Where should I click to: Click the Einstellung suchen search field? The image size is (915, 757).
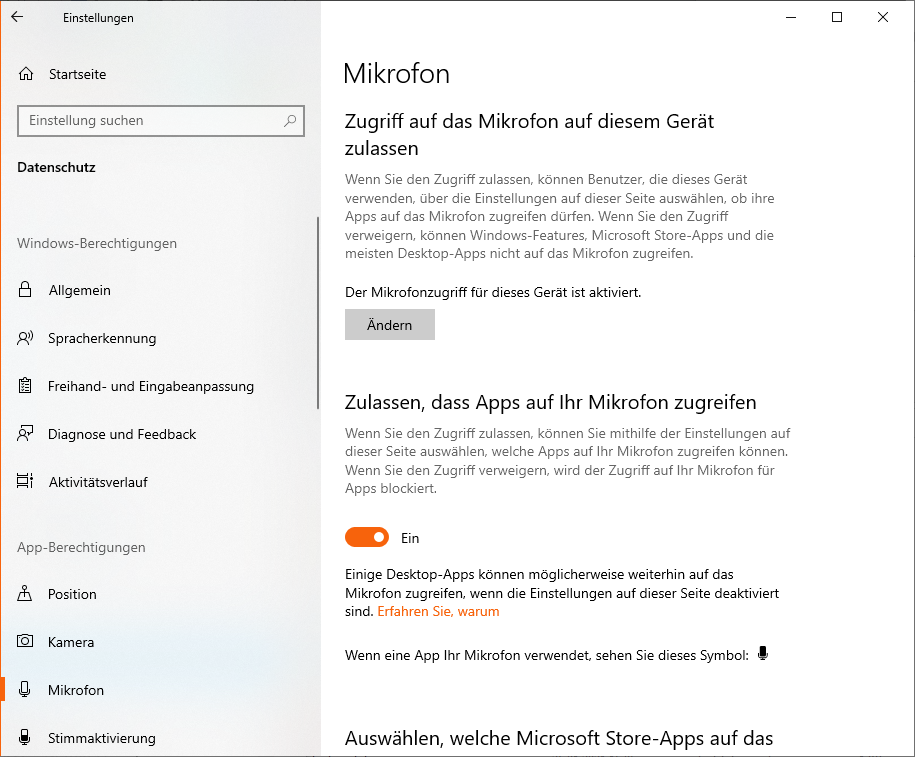click(x=161, y=121)
